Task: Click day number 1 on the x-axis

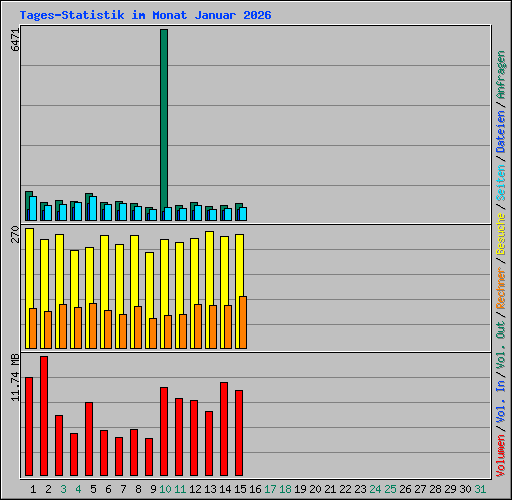Action: coord(33,489)
